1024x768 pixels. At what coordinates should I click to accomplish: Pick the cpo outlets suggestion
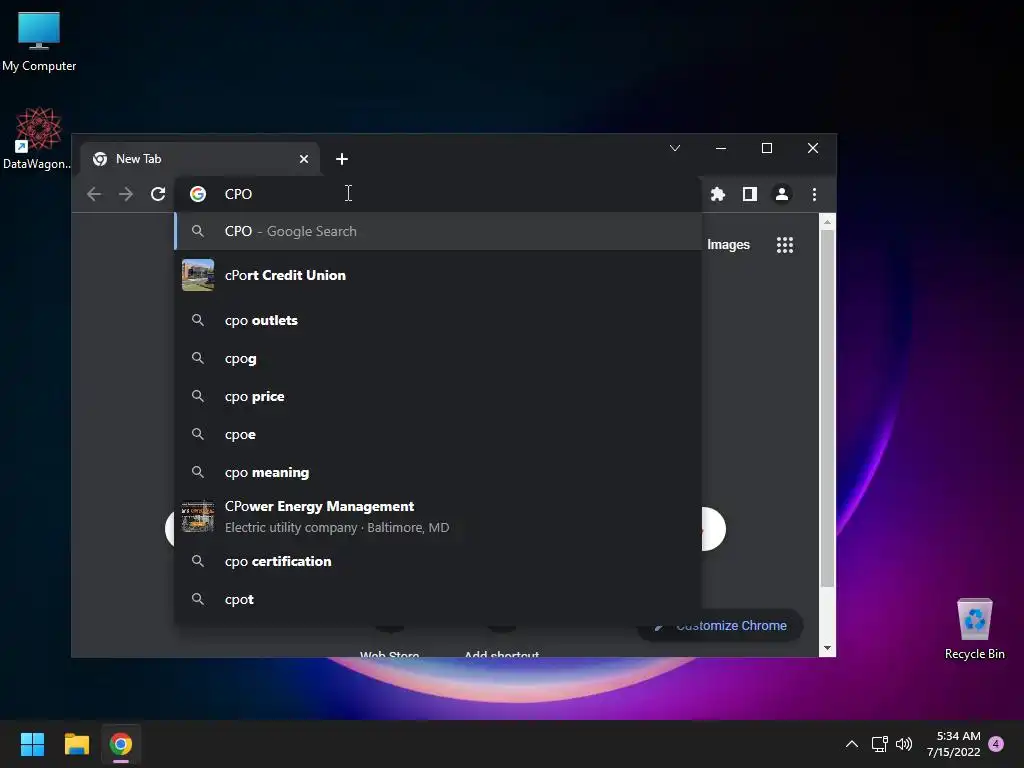point(438,320)
